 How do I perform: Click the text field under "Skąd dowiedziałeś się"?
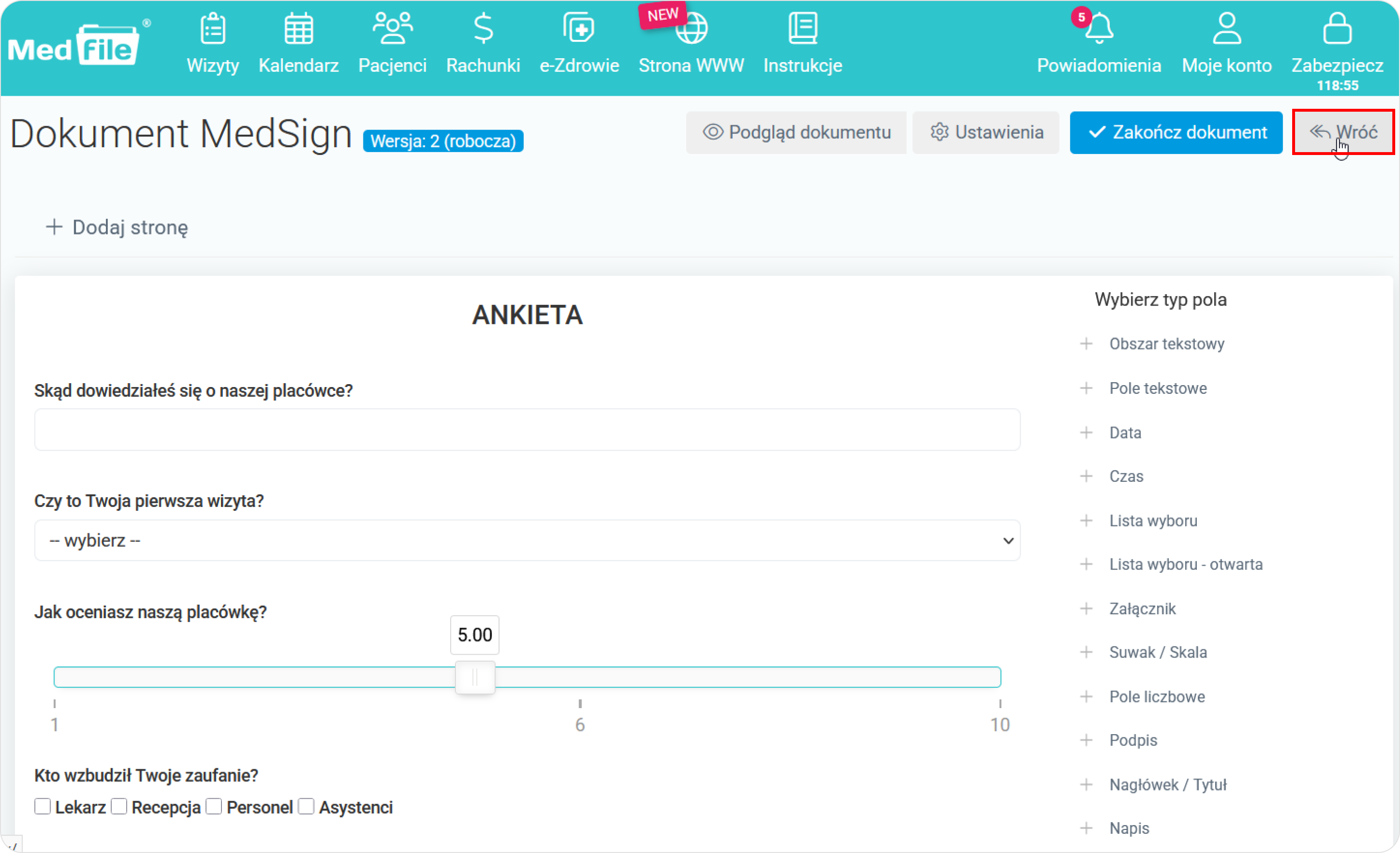[x=527, y=429]
